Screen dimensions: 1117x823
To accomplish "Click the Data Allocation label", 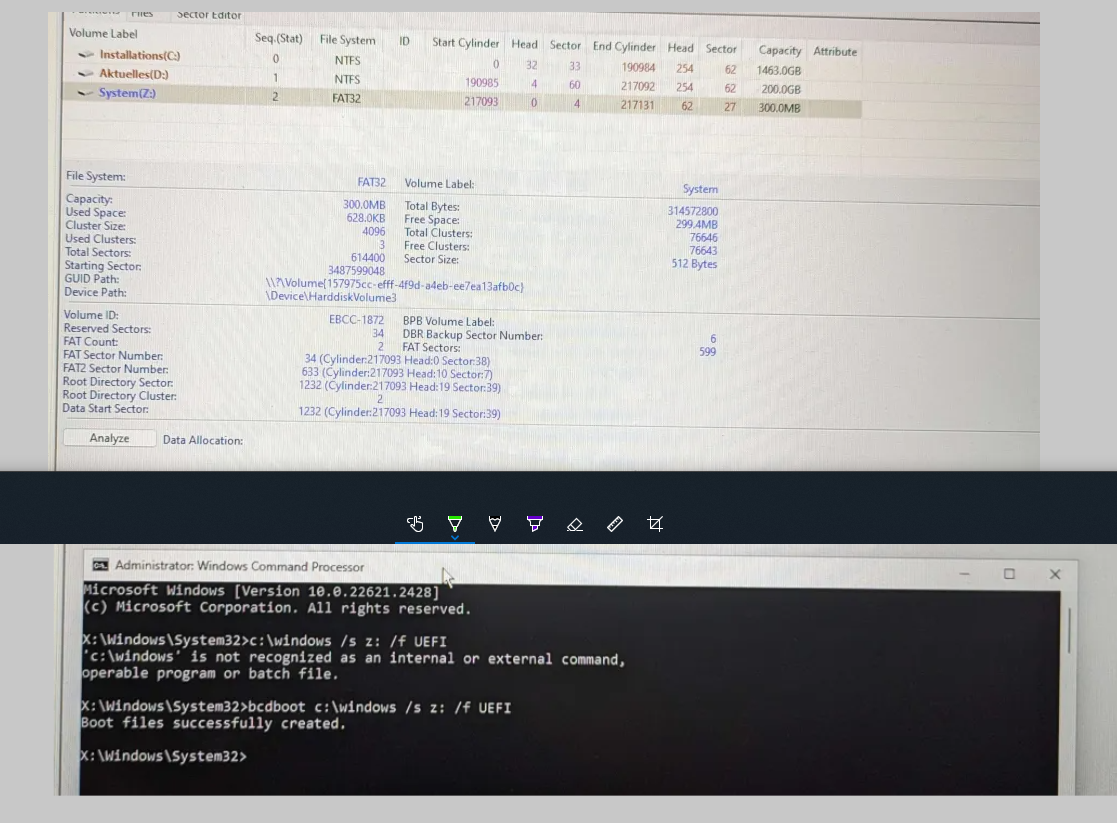I will 203,440.
